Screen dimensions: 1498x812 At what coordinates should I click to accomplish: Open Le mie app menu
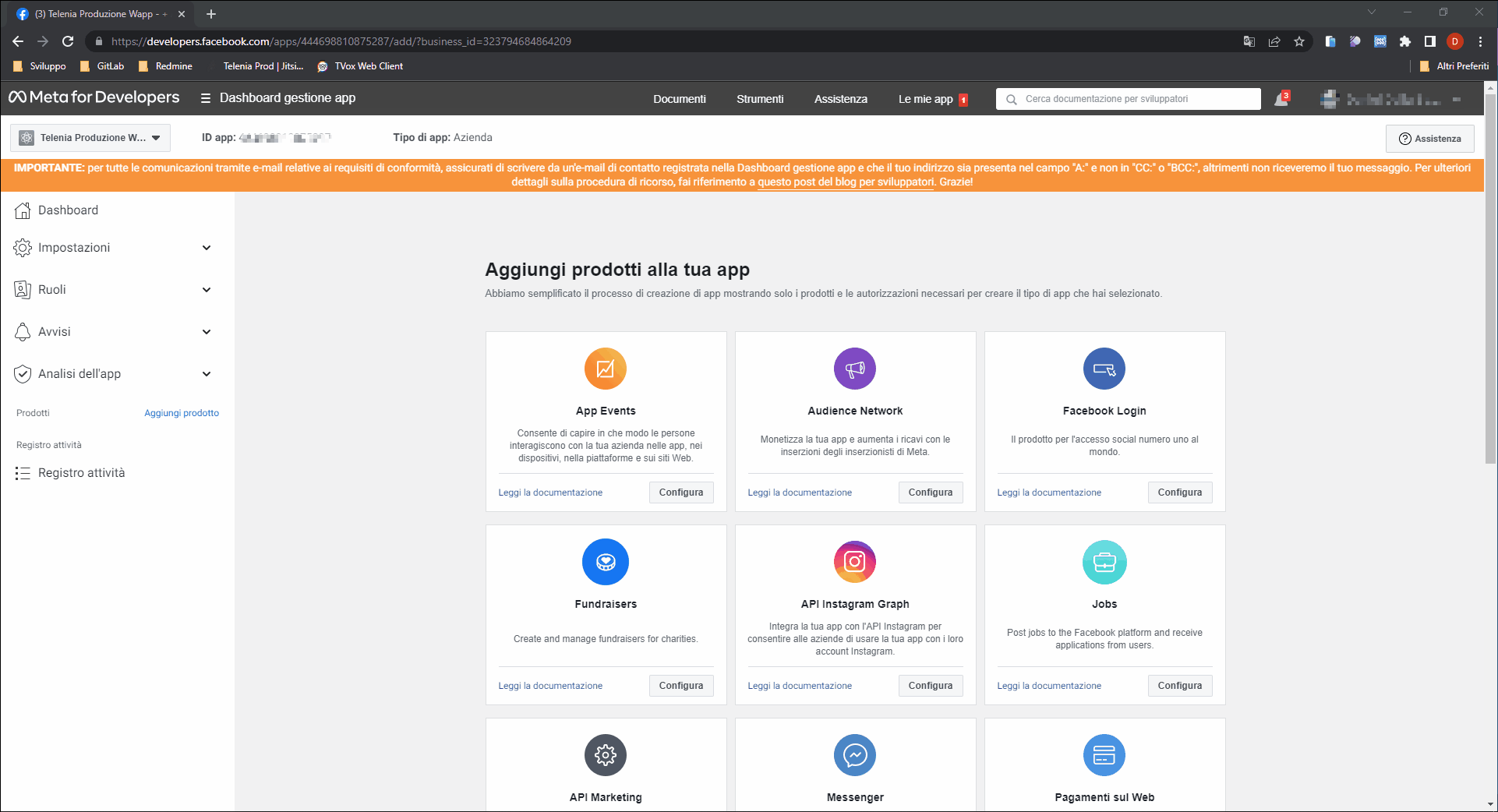pyautogui.click(x=933, y=99)
